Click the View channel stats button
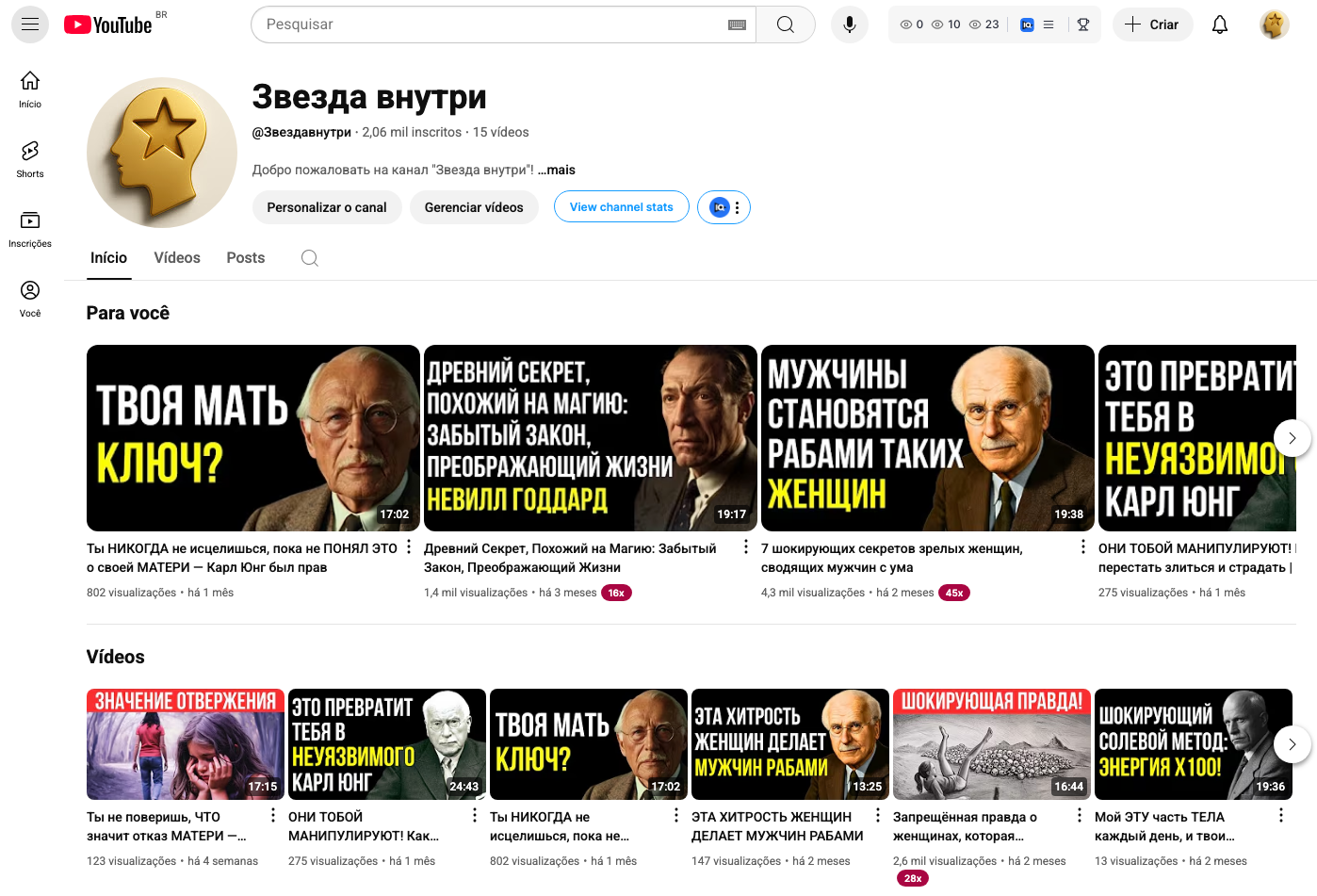The image size is (1317, 896). point(622,207)
